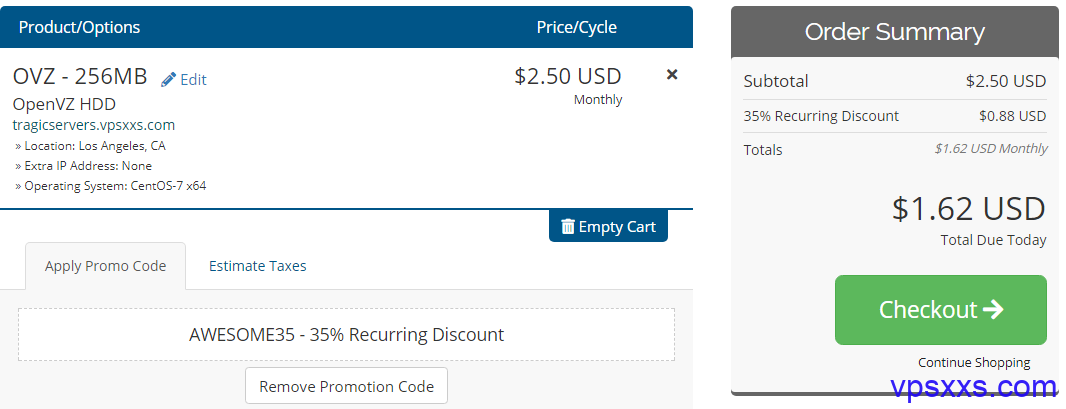
Task: Click the tragicservers.vpsxxs.com hostname text
Action: 94,125
